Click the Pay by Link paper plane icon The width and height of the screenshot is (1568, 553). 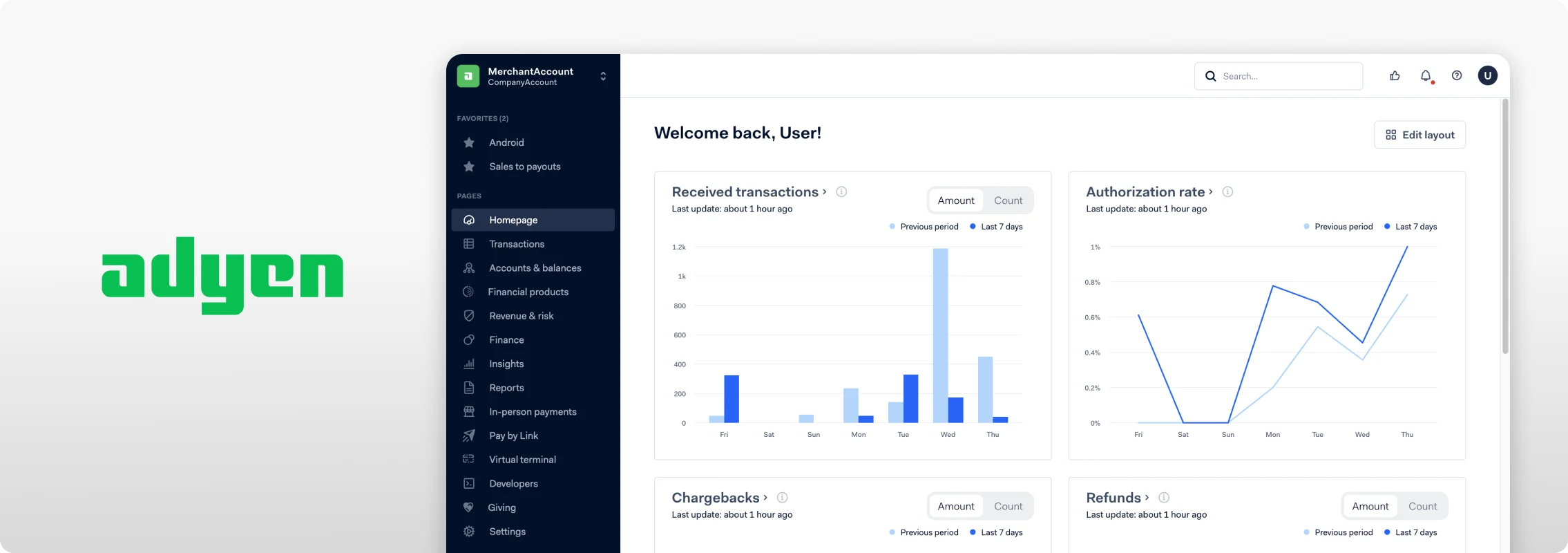[469, 435]
